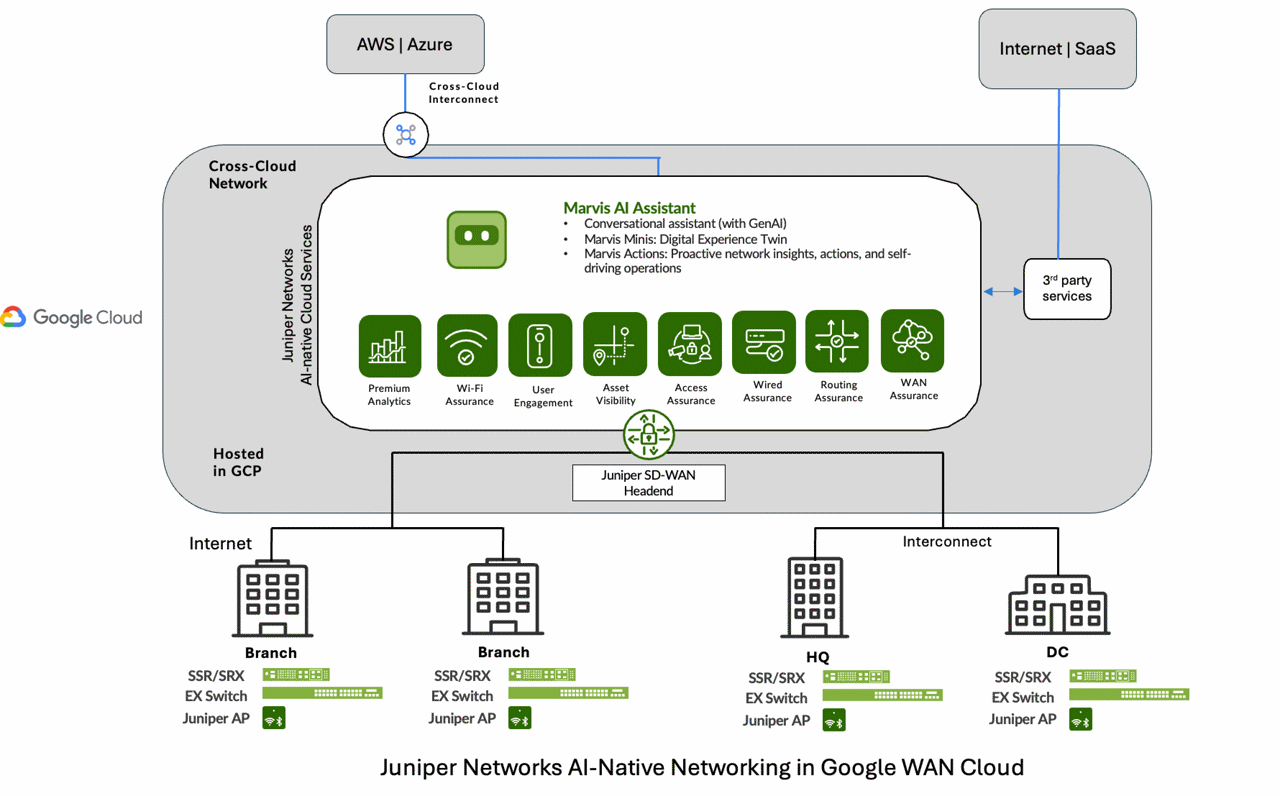Click the Cross-Cloud Interconnect circular icon

click(x=405, y=134)
